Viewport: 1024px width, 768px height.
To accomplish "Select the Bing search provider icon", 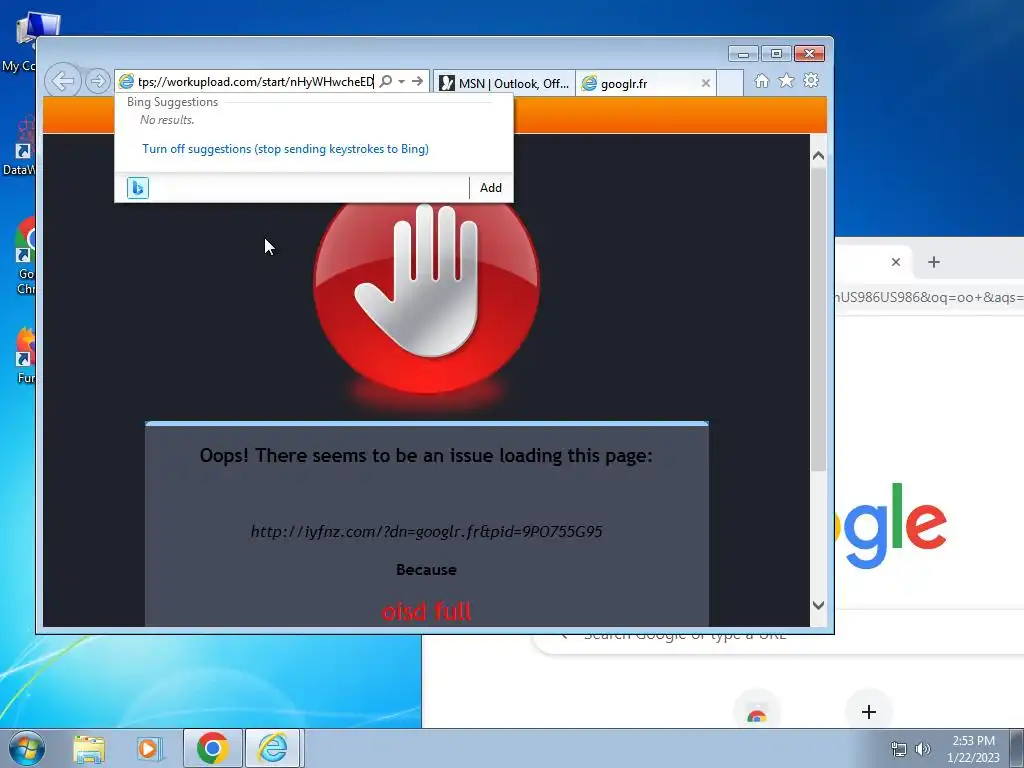I will pos(138,188).
